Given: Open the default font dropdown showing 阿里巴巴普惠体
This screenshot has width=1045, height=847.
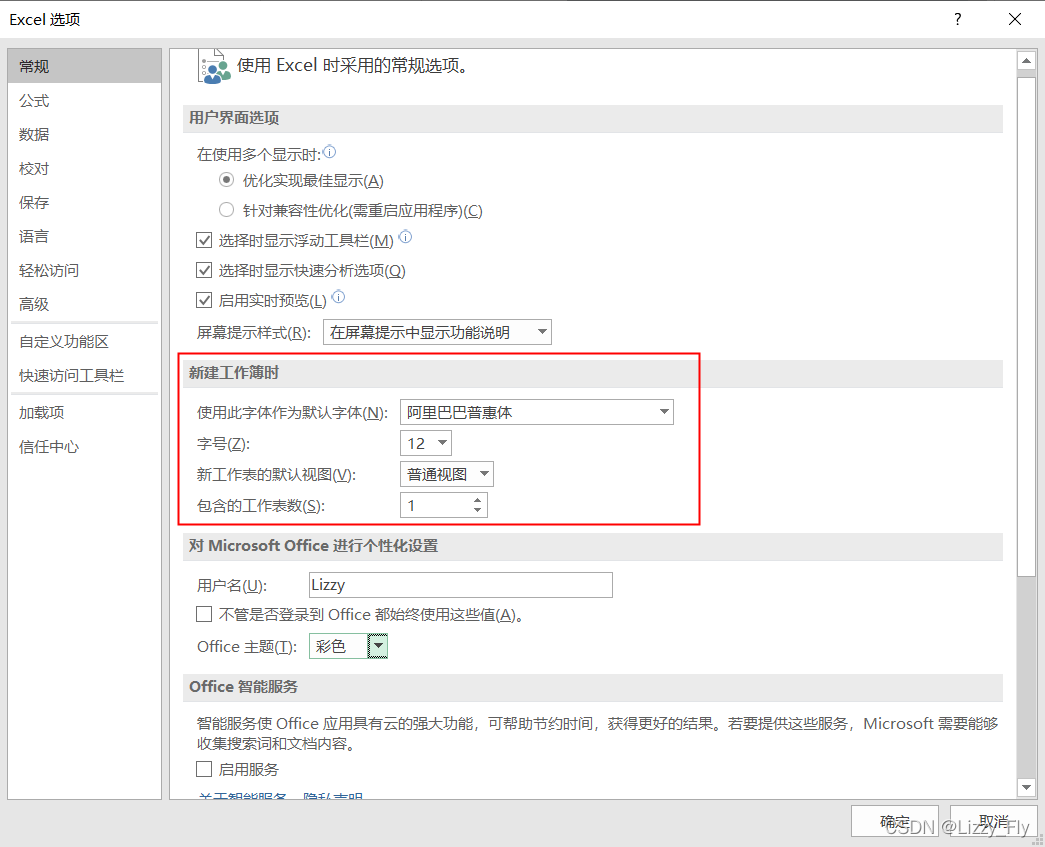Looking at the screenshot, I should 663,411.
